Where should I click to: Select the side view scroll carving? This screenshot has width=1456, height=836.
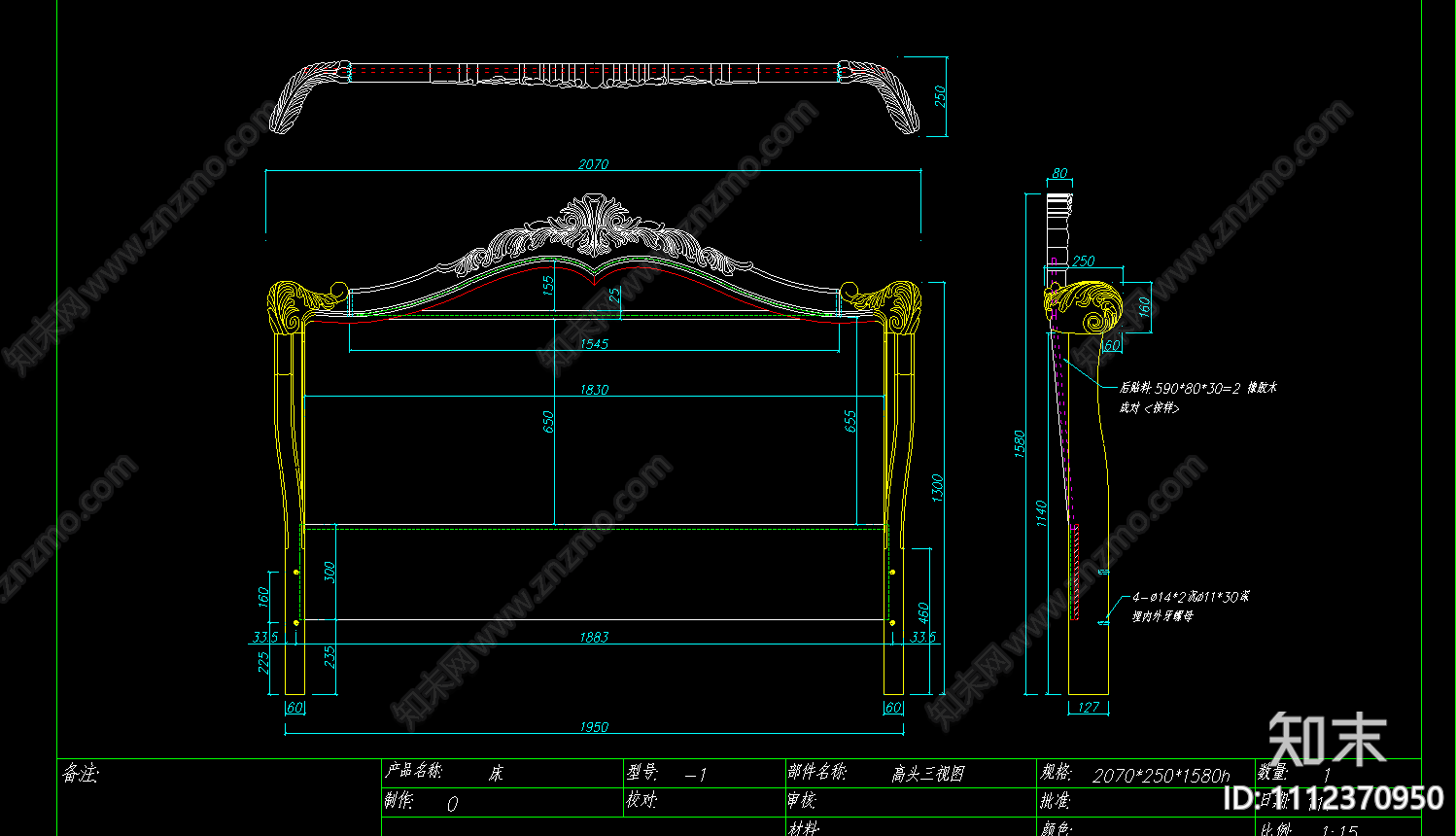(1084, 307)
